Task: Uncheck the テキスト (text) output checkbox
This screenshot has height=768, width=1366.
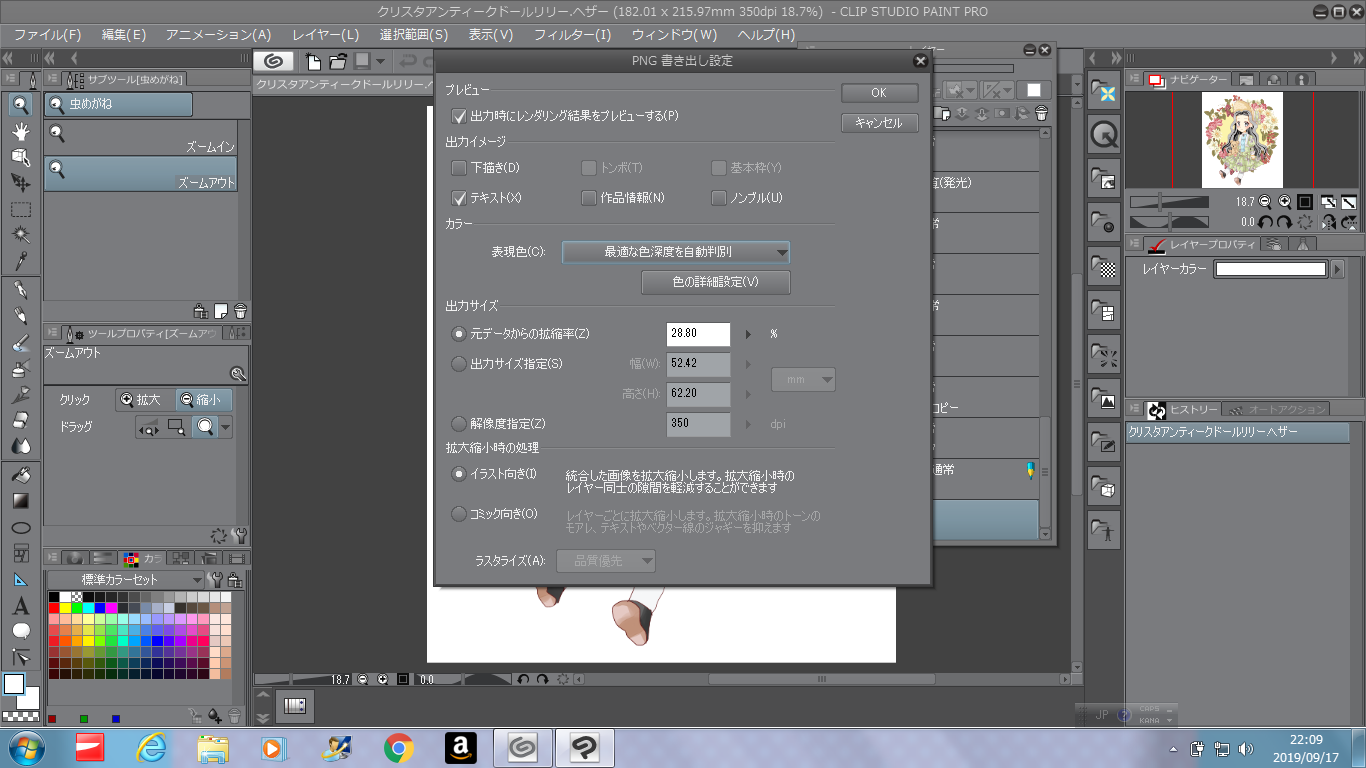Action: 460,198
